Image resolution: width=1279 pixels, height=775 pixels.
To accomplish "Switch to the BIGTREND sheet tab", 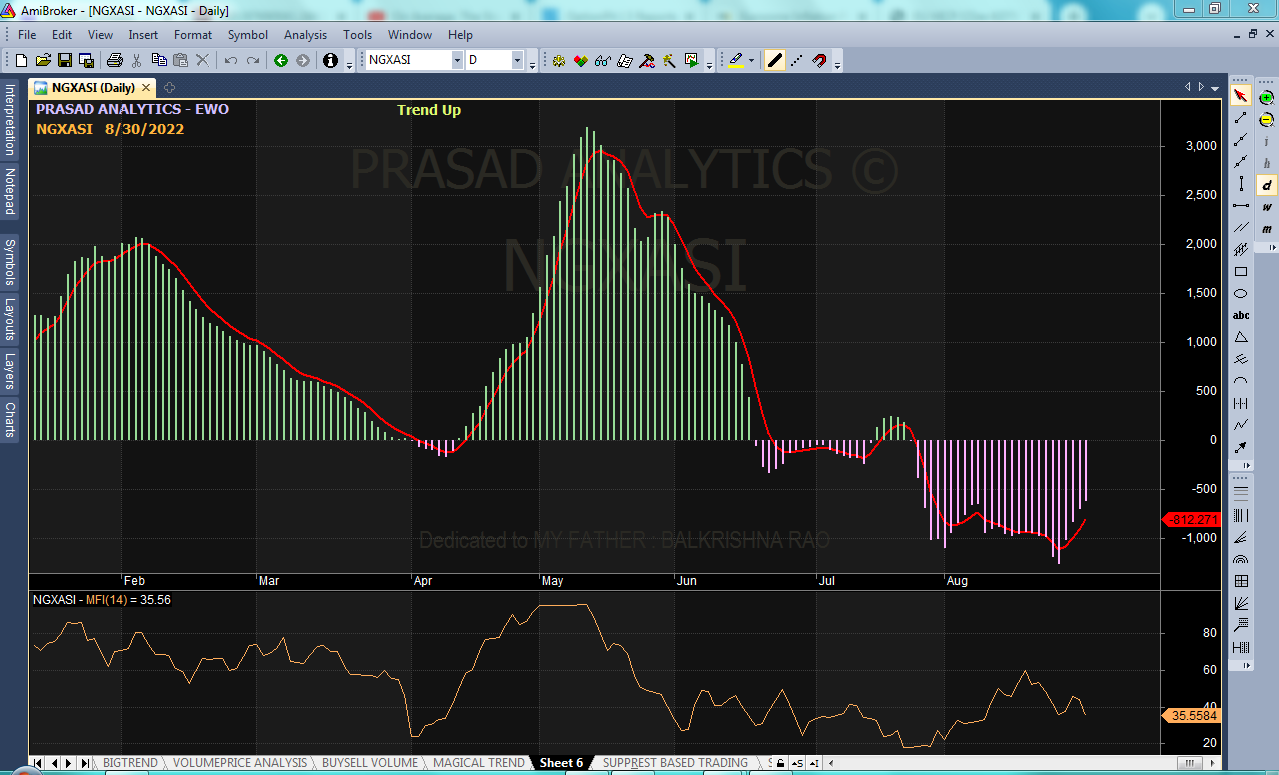I will 130,763.
